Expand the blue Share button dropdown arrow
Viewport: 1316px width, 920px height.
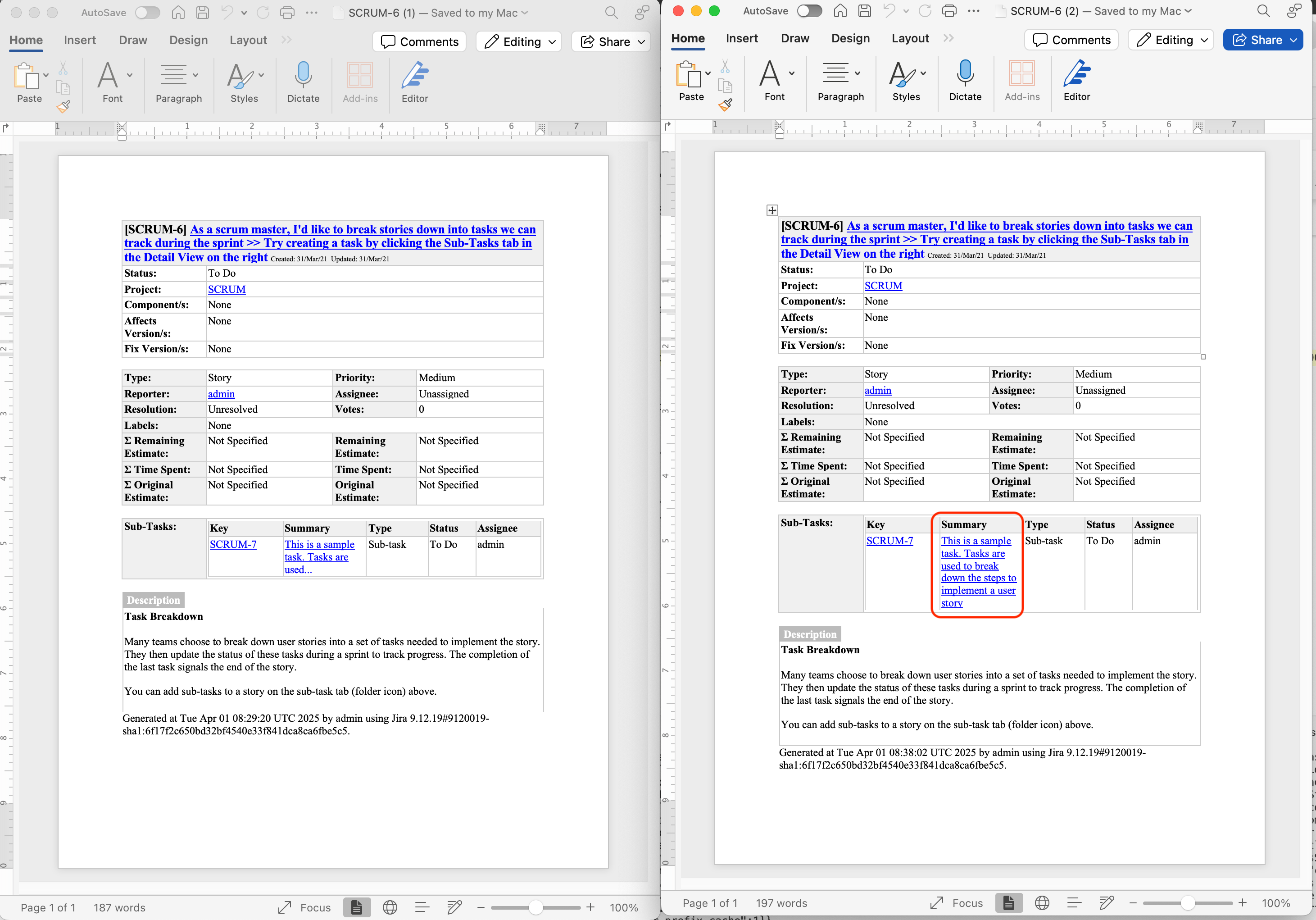click(1293, 40)
